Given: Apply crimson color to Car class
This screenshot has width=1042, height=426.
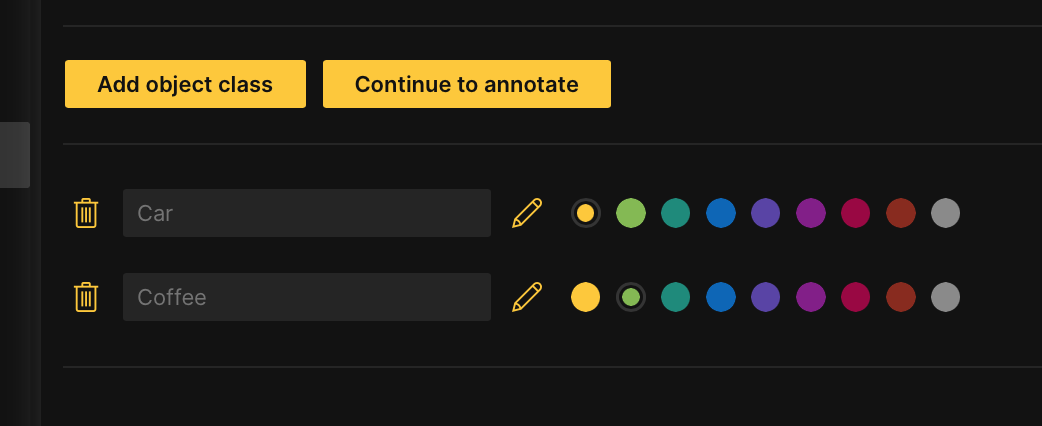Looking at the screenshot, I should 856,213.
